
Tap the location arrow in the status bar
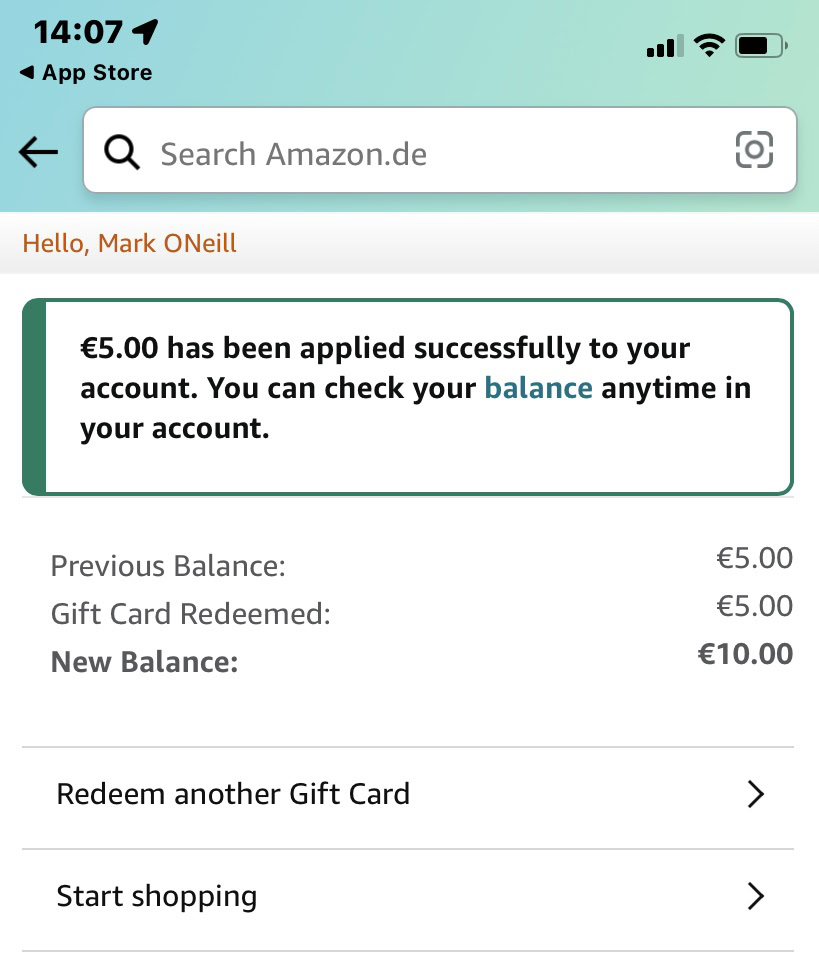click(x=146, y=32)
